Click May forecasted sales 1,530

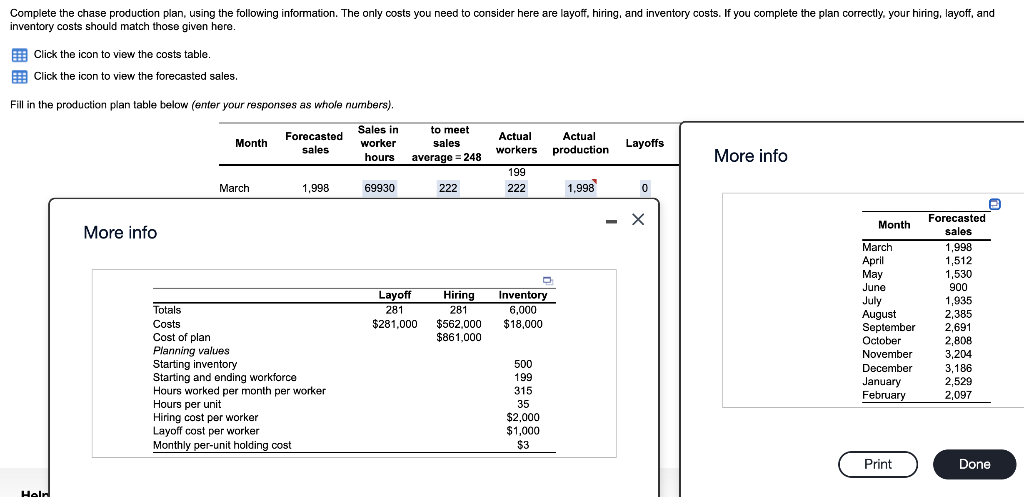click(x=958, y=274)
